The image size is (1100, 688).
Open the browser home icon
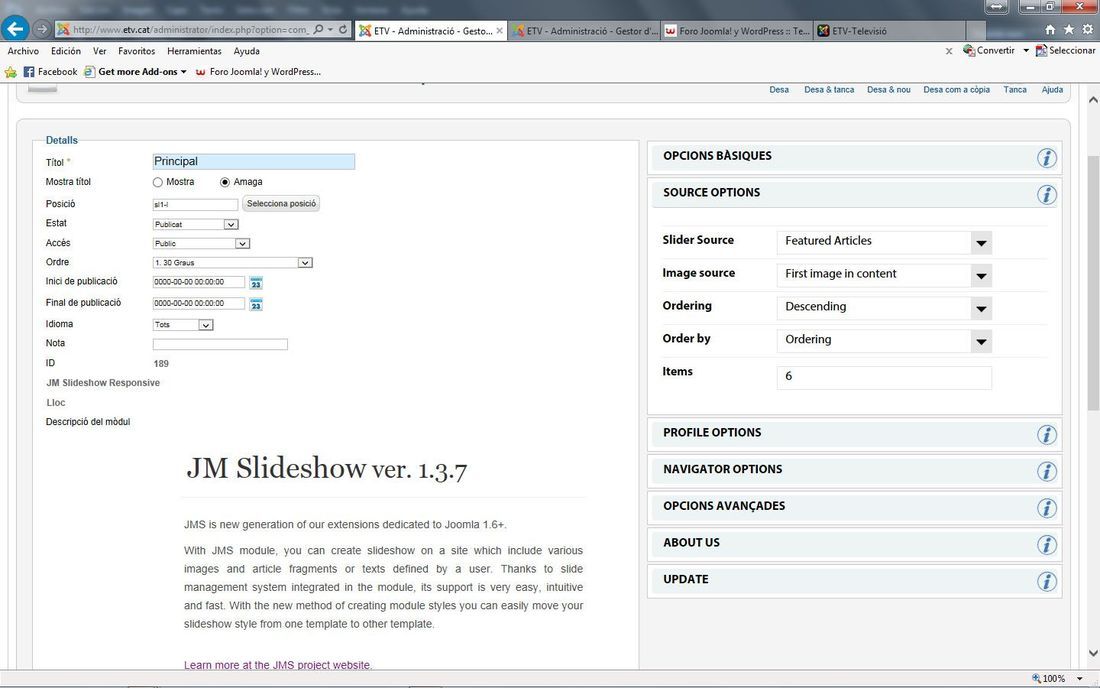(x=1050, y=29)
